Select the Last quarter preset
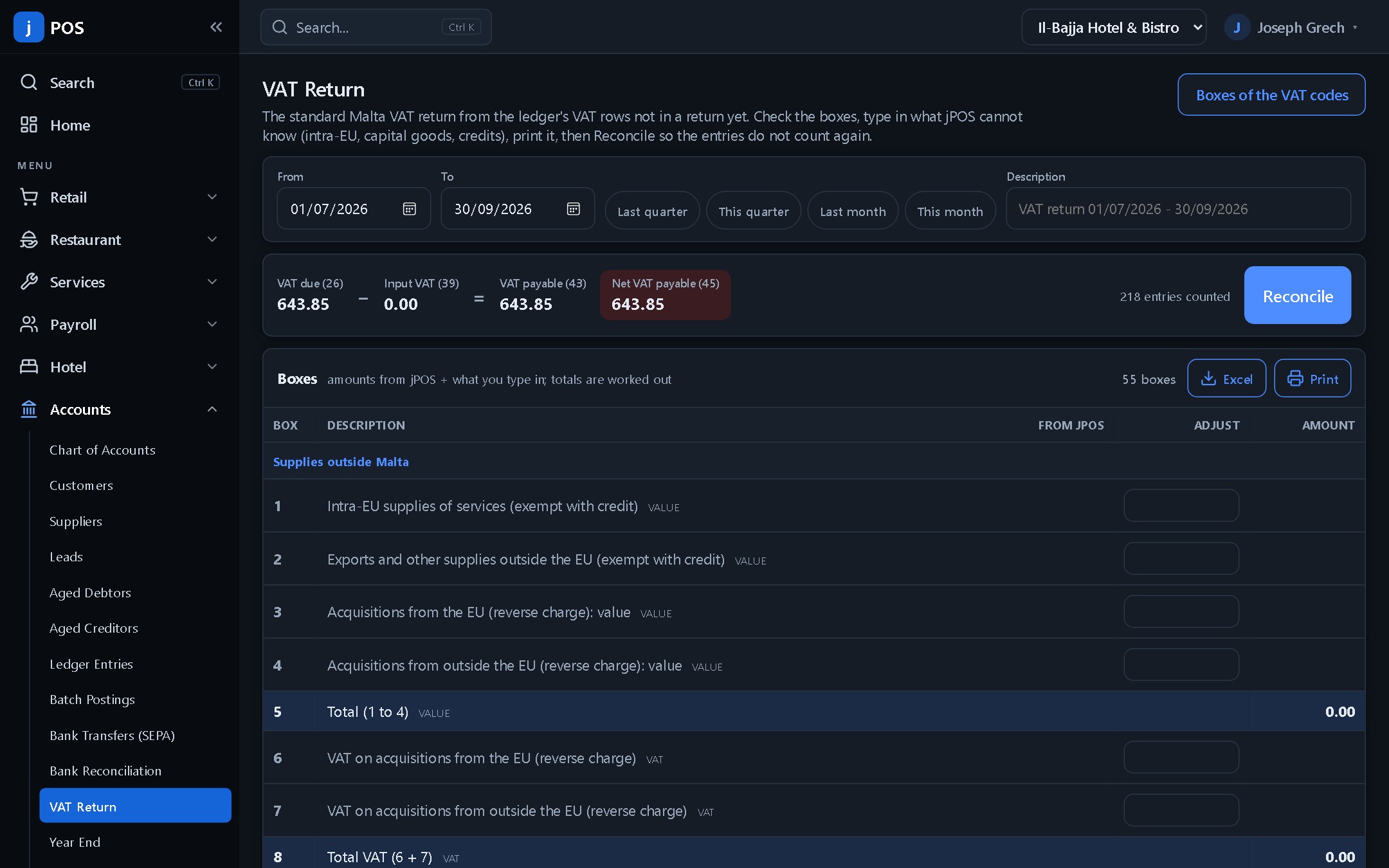Viewport: 1389px width, 868px height. tap(652, 210)
